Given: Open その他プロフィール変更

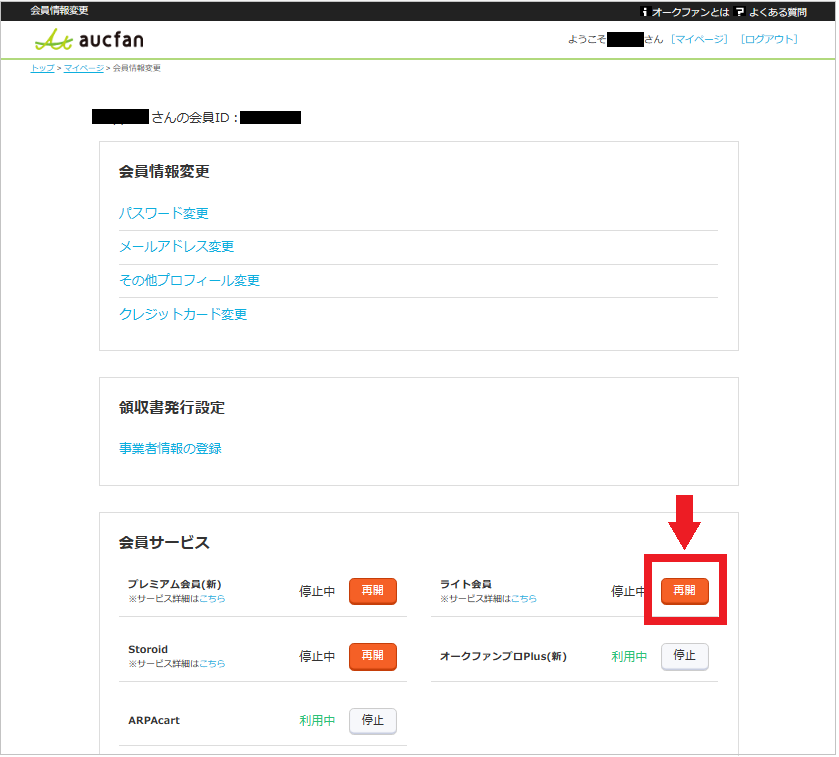Looking at the screenshot, I should point(189,280).
